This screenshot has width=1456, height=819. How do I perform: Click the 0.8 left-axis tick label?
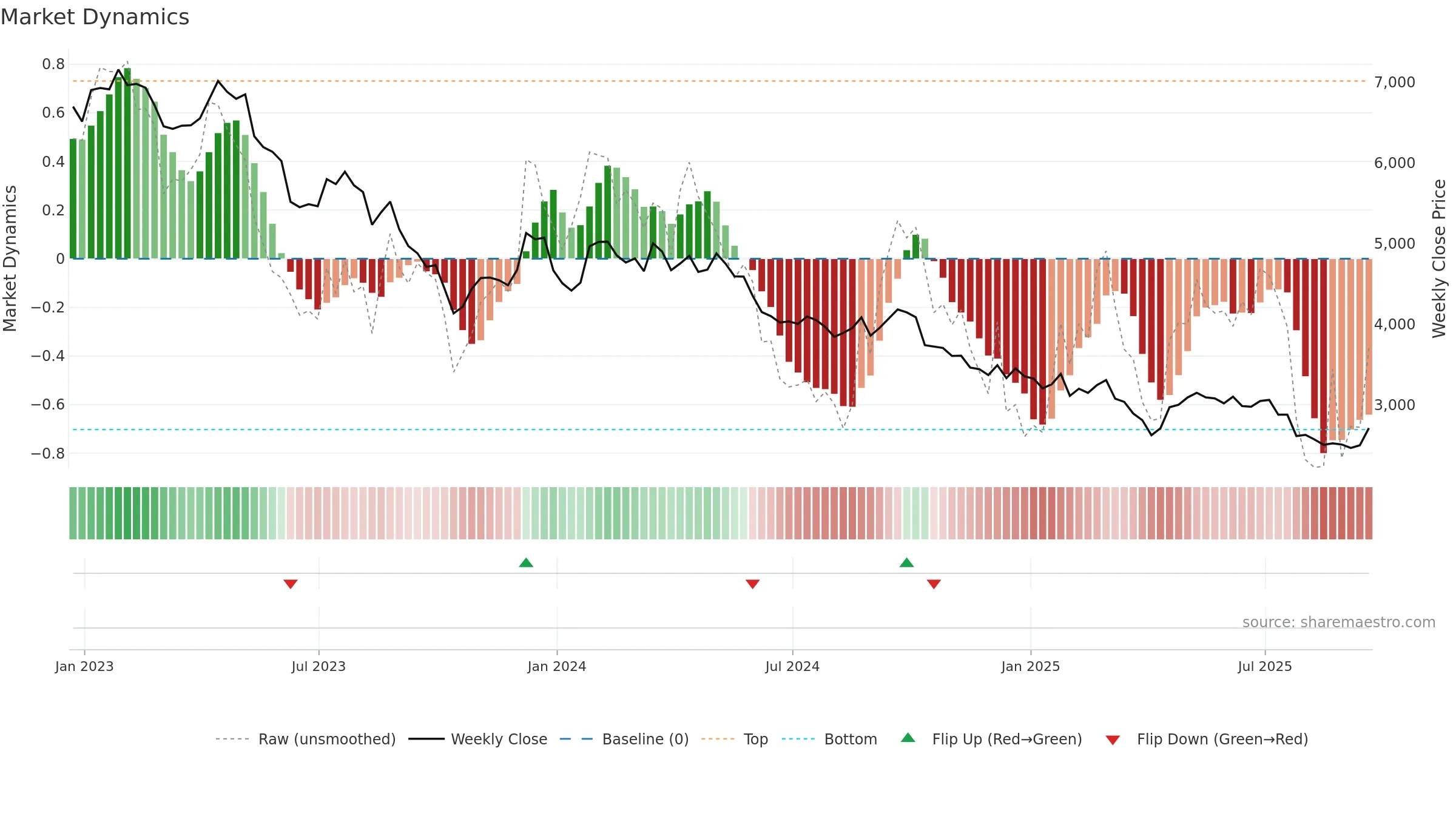click(53, 64)
